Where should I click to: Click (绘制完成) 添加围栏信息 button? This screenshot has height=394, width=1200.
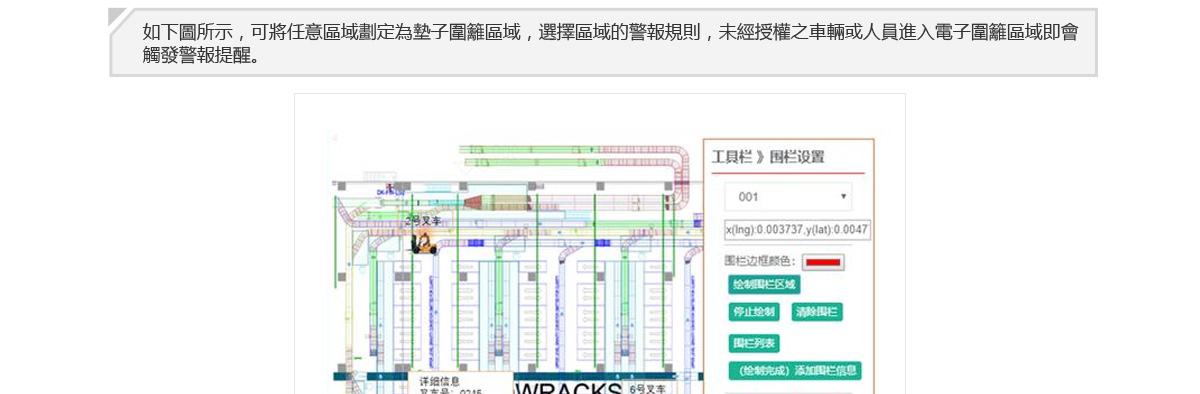tap(795, 371)
